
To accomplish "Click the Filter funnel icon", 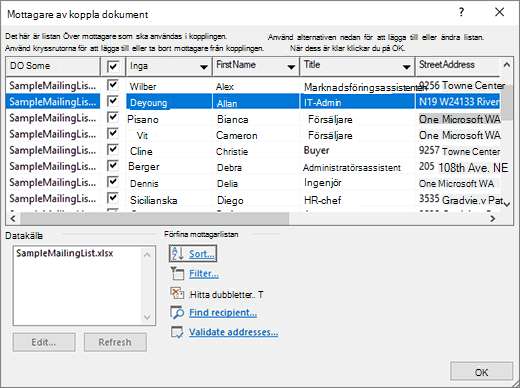I will (177, 273).
